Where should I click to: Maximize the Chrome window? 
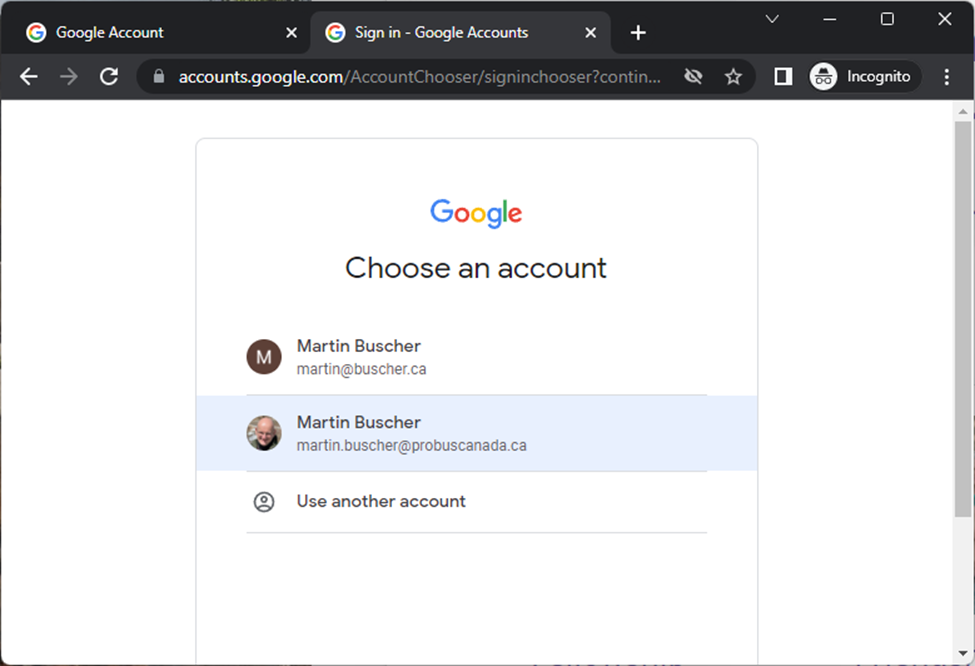point(887,19)
